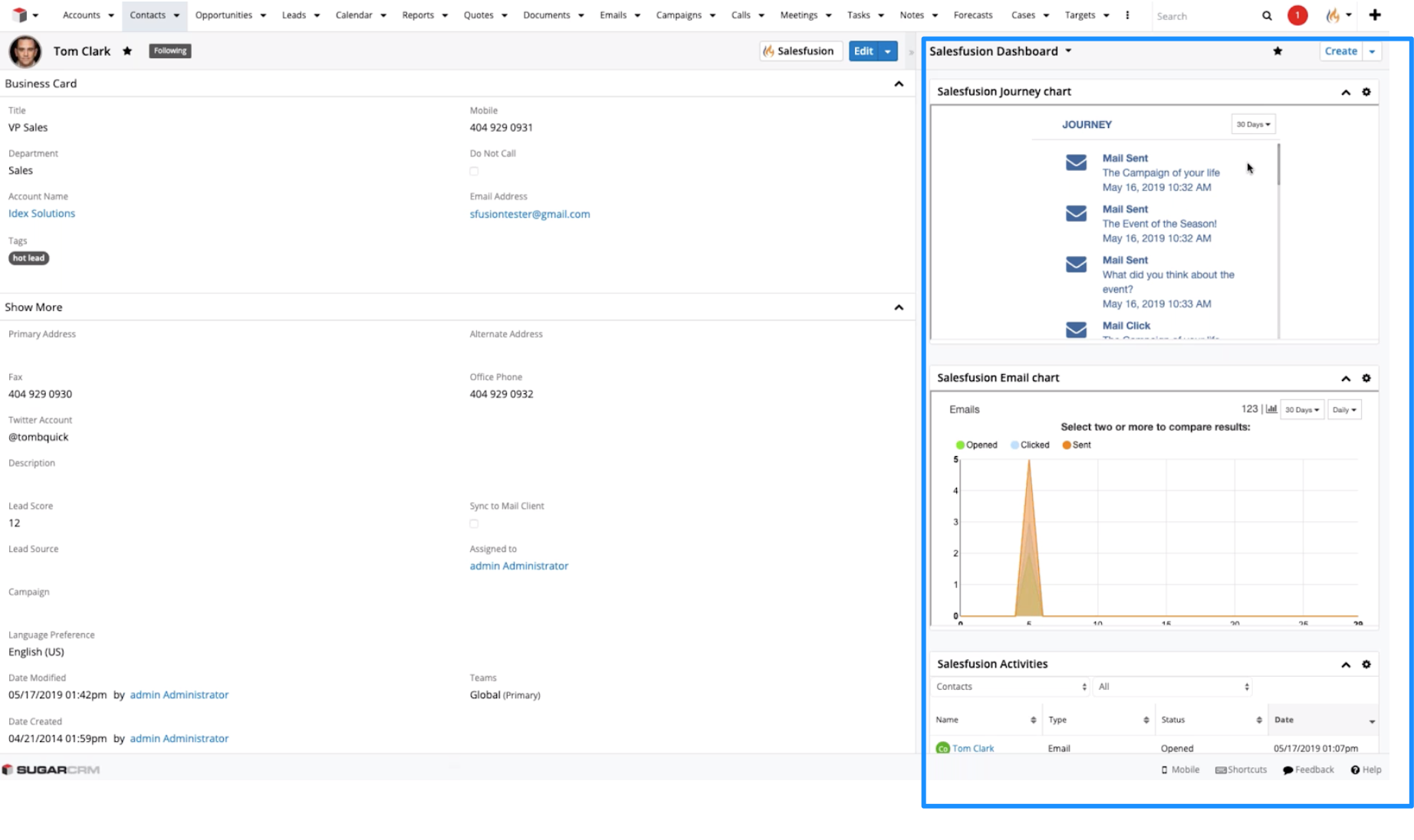The image size is (1414, 840).
Task: Collapse the Show More section
Action: (899, 307)
